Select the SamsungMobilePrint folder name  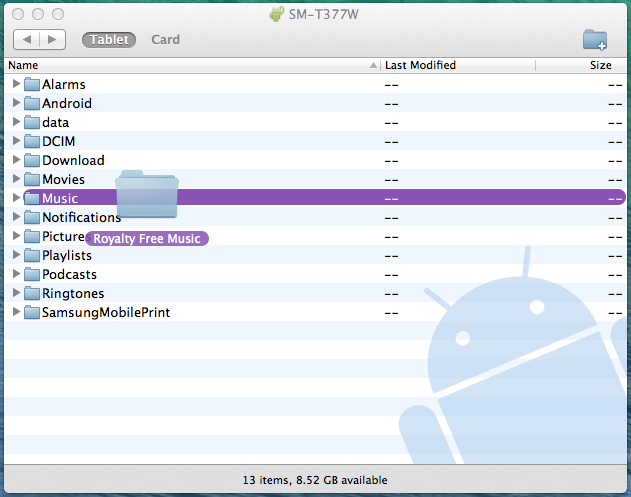point(106,313)
